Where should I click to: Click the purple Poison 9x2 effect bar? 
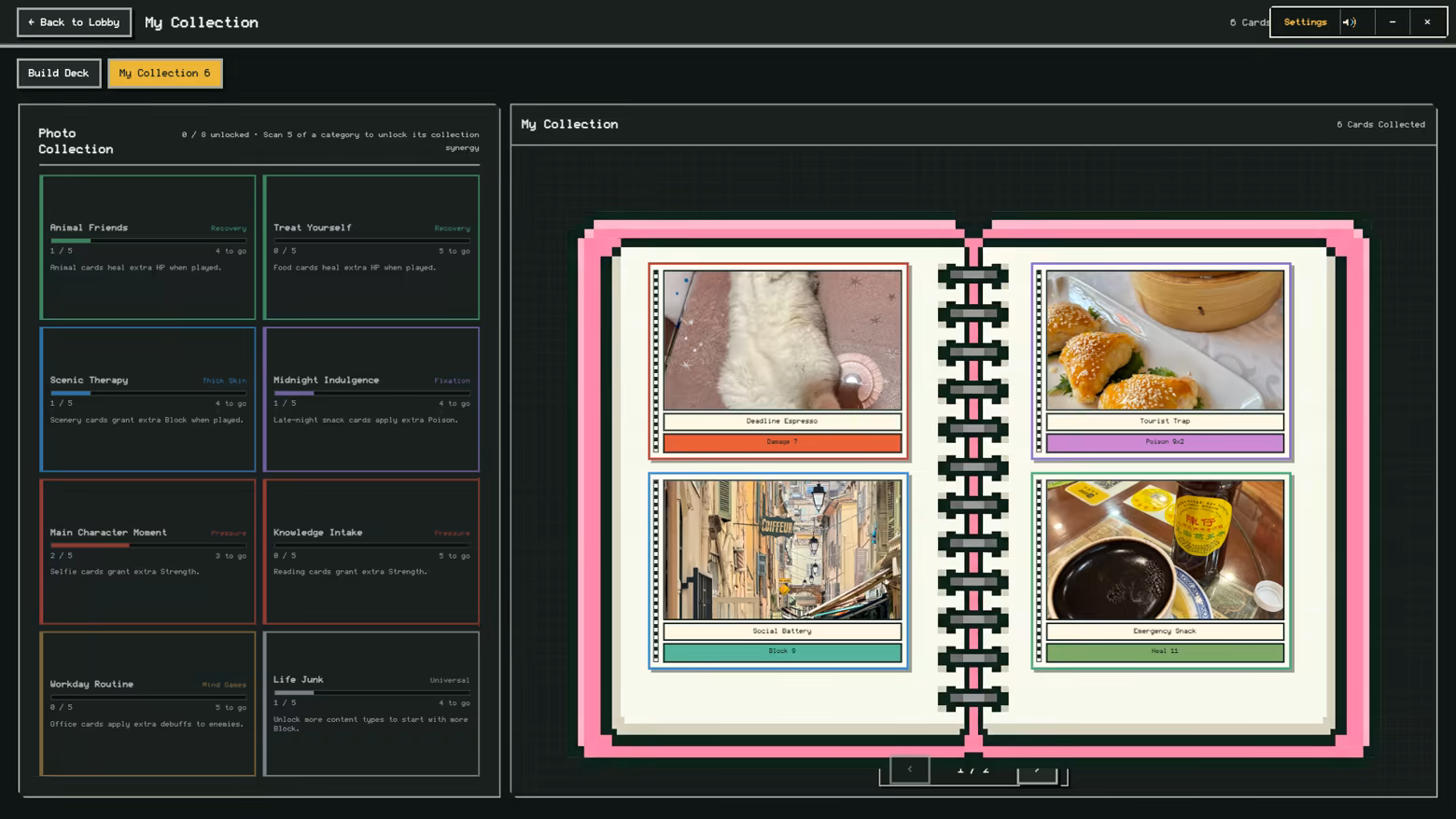(x=1165, y=442)
